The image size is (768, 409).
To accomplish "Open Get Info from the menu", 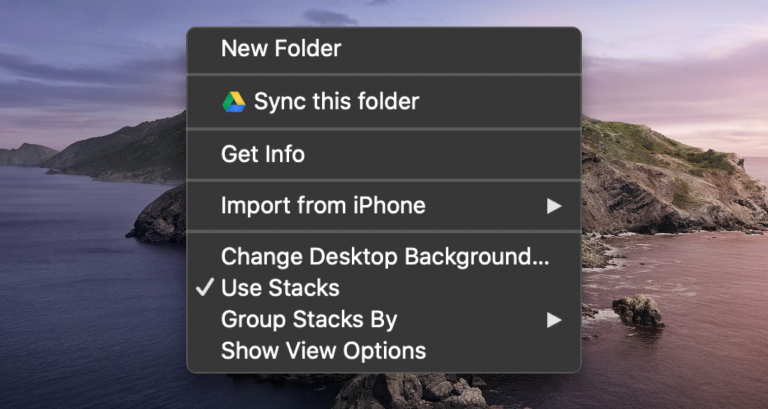I will (x=263, y=154).
